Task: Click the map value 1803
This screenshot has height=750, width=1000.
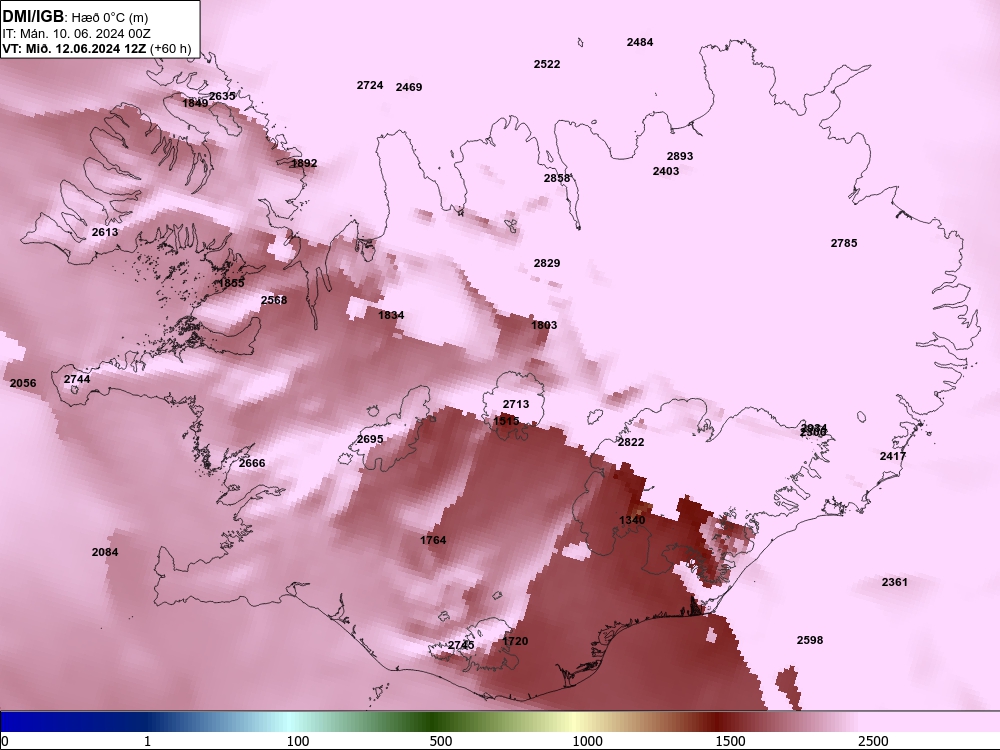Action: (x=544, y=325)
